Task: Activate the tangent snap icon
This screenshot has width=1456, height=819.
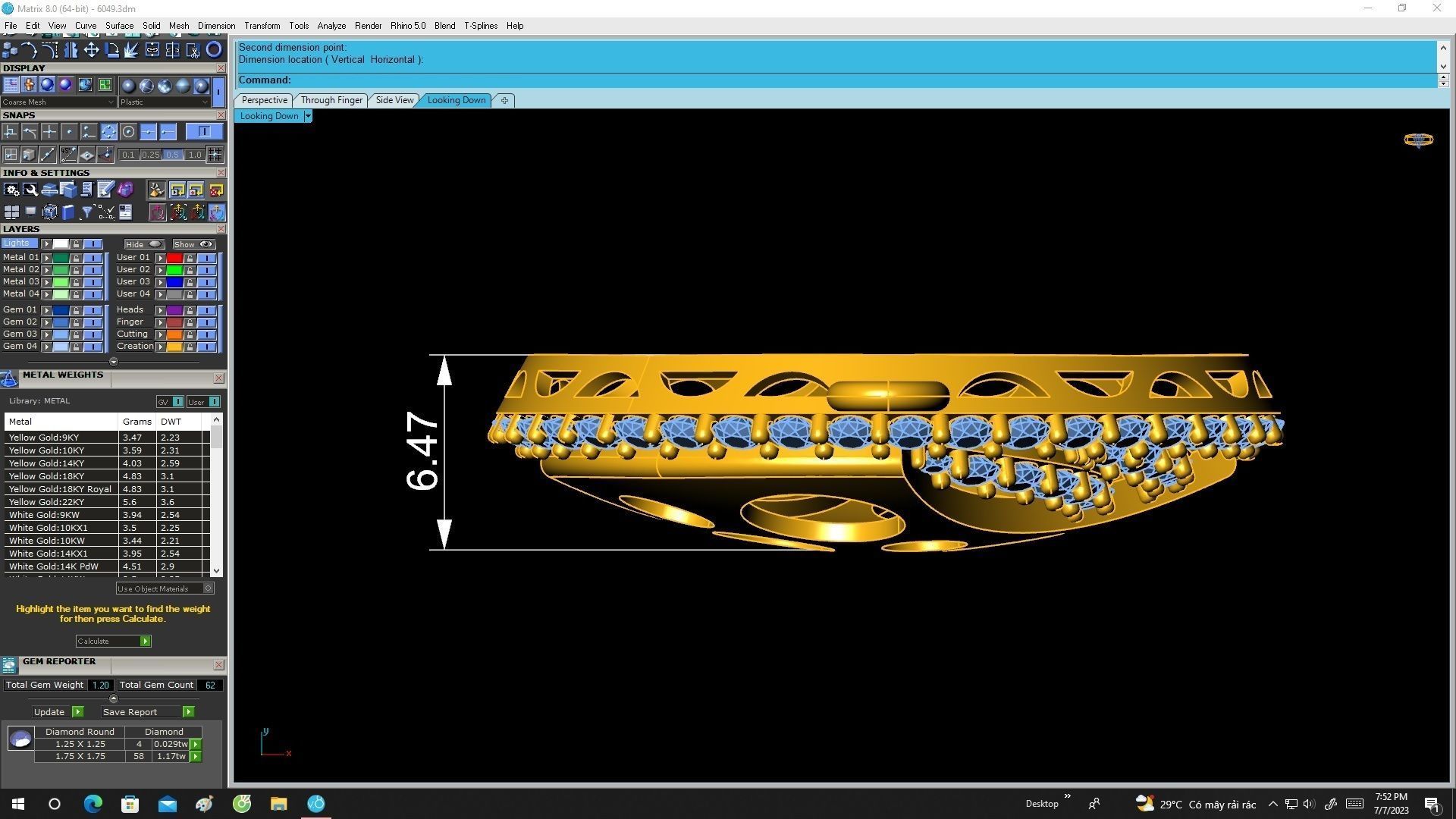Action: (30, 132)
